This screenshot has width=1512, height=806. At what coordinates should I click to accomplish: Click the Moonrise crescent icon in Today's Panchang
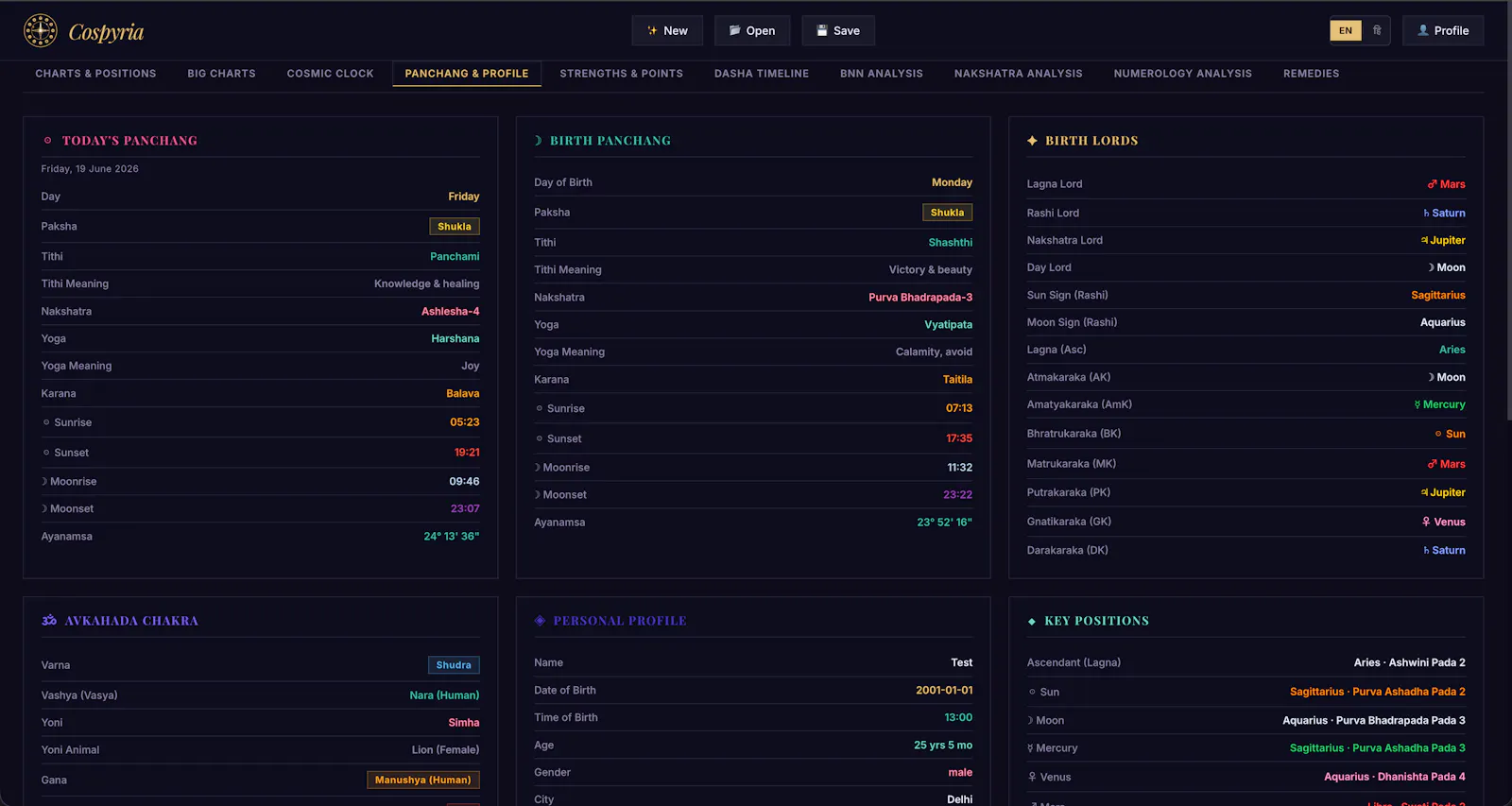44,482
